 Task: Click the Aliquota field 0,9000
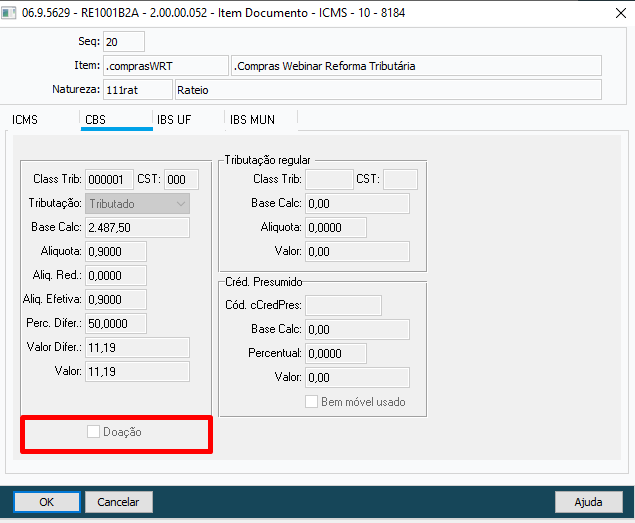[x=116, y=252]
